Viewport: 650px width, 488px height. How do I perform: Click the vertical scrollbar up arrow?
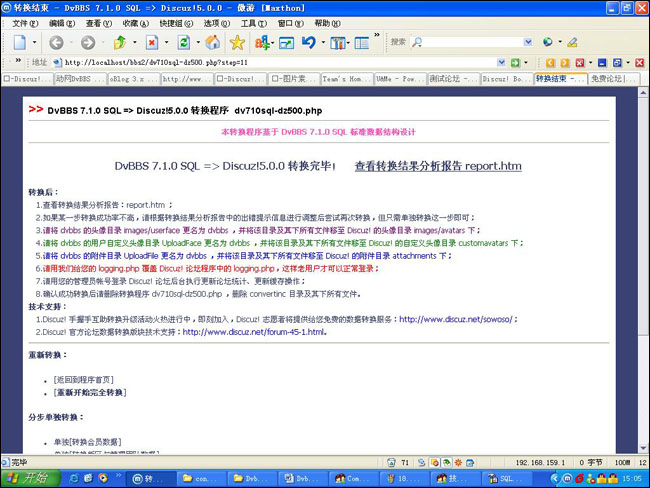coord(643,92)
